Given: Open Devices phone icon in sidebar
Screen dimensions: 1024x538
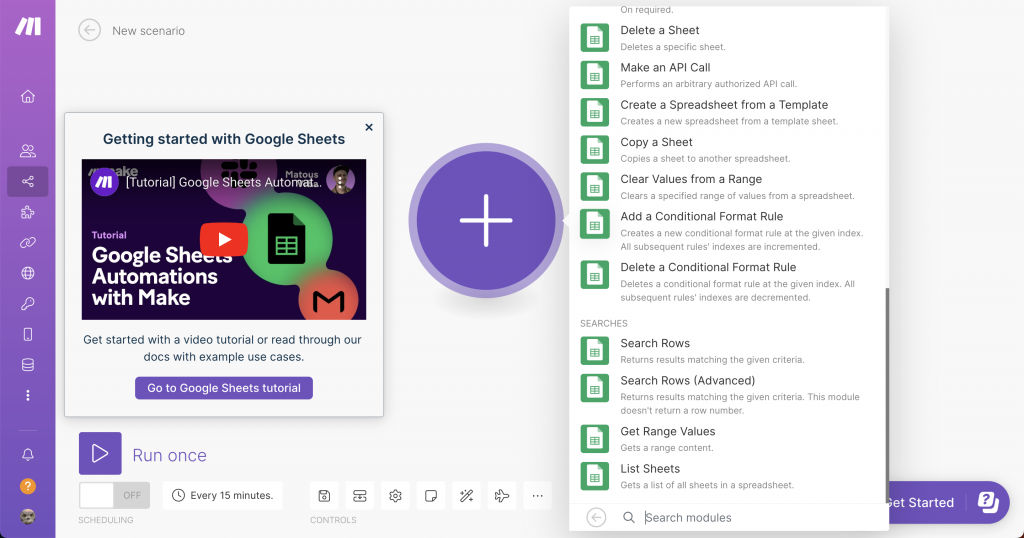Looking at the screenshot, I should click(x=27, y=334).
